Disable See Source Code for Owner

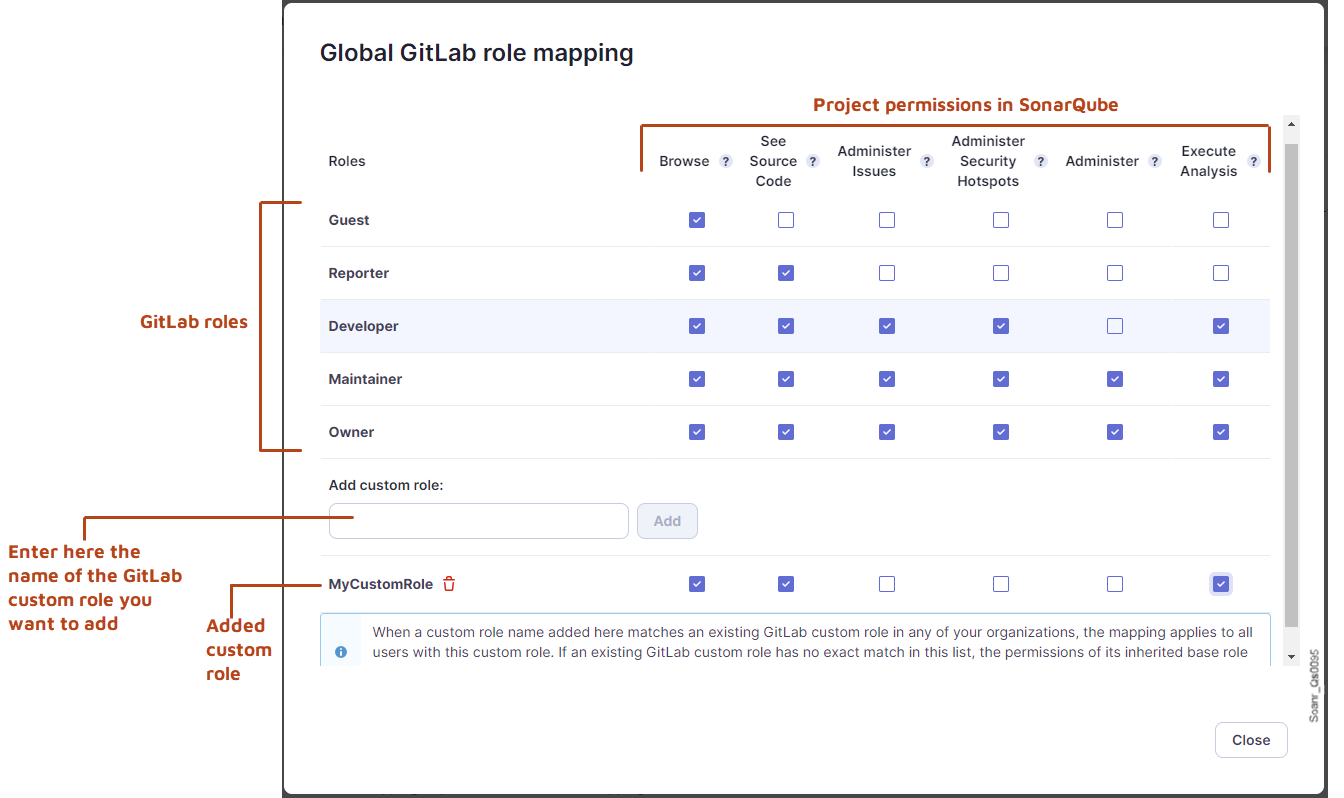(786, 432)
